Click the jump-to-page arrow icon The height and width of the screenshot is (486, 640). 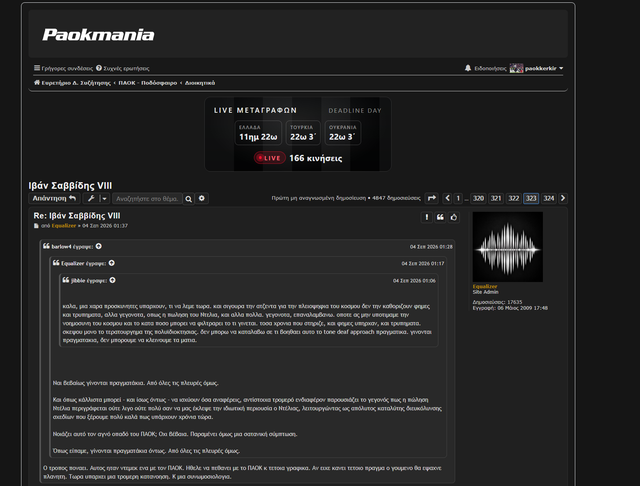(x=431, y=198)
